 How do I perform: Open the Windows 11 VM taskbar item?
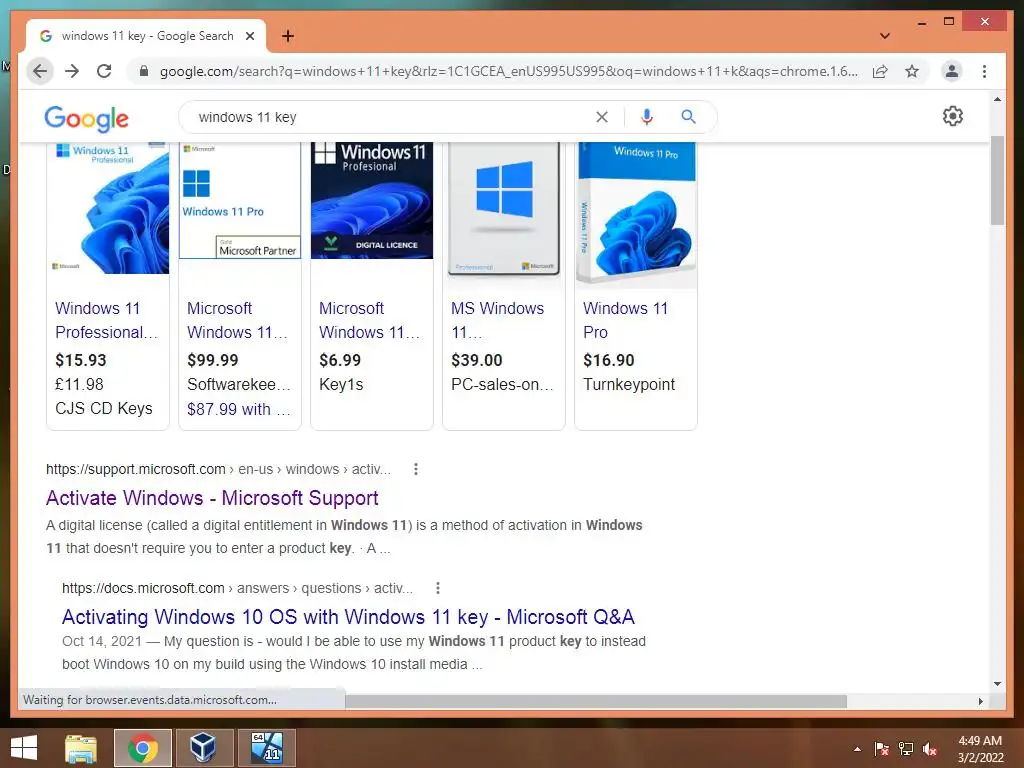tap(266, 748)
